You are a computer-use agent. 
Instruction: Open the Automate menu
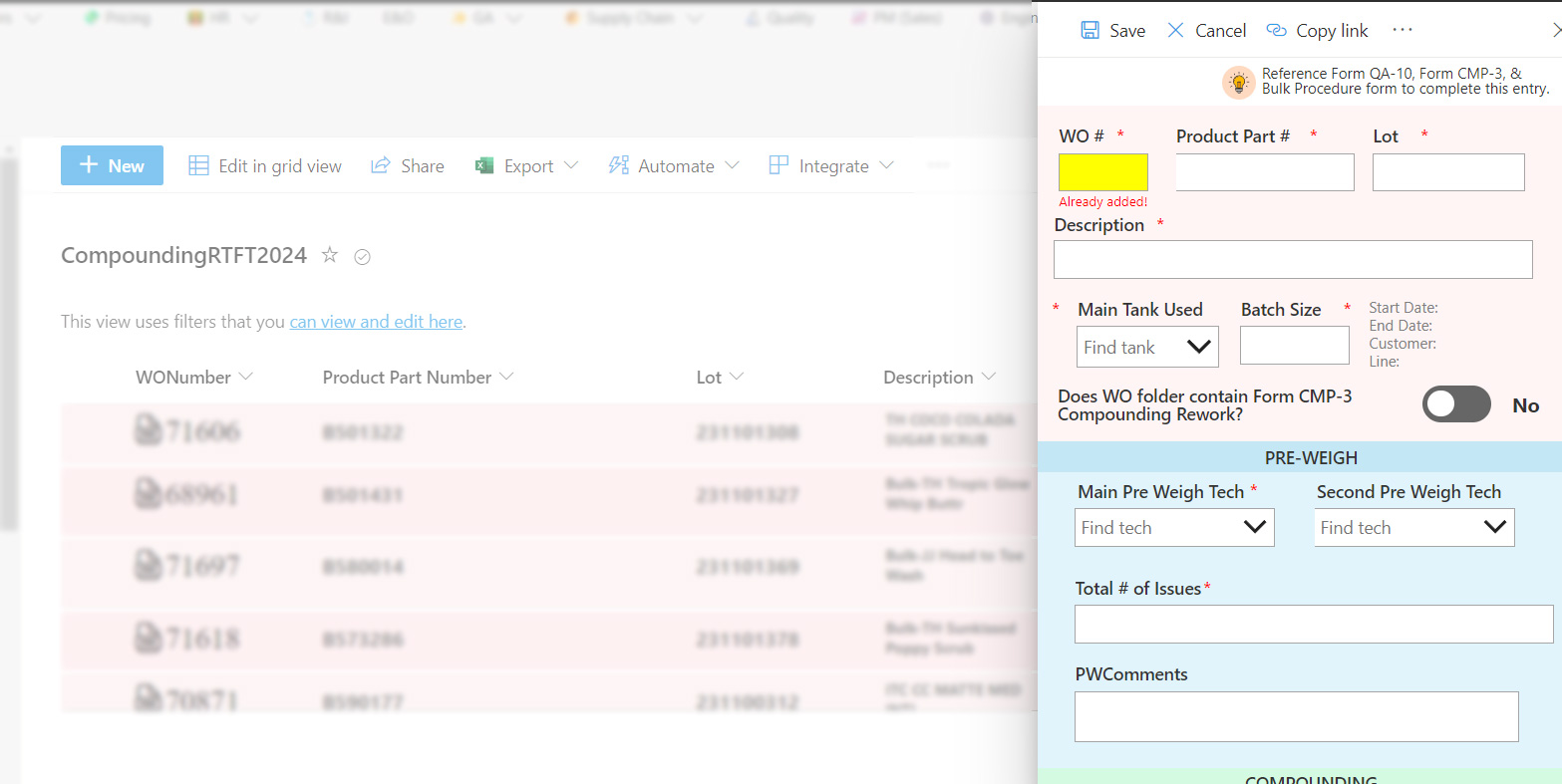pyautogui.click(x=674, y=165)
